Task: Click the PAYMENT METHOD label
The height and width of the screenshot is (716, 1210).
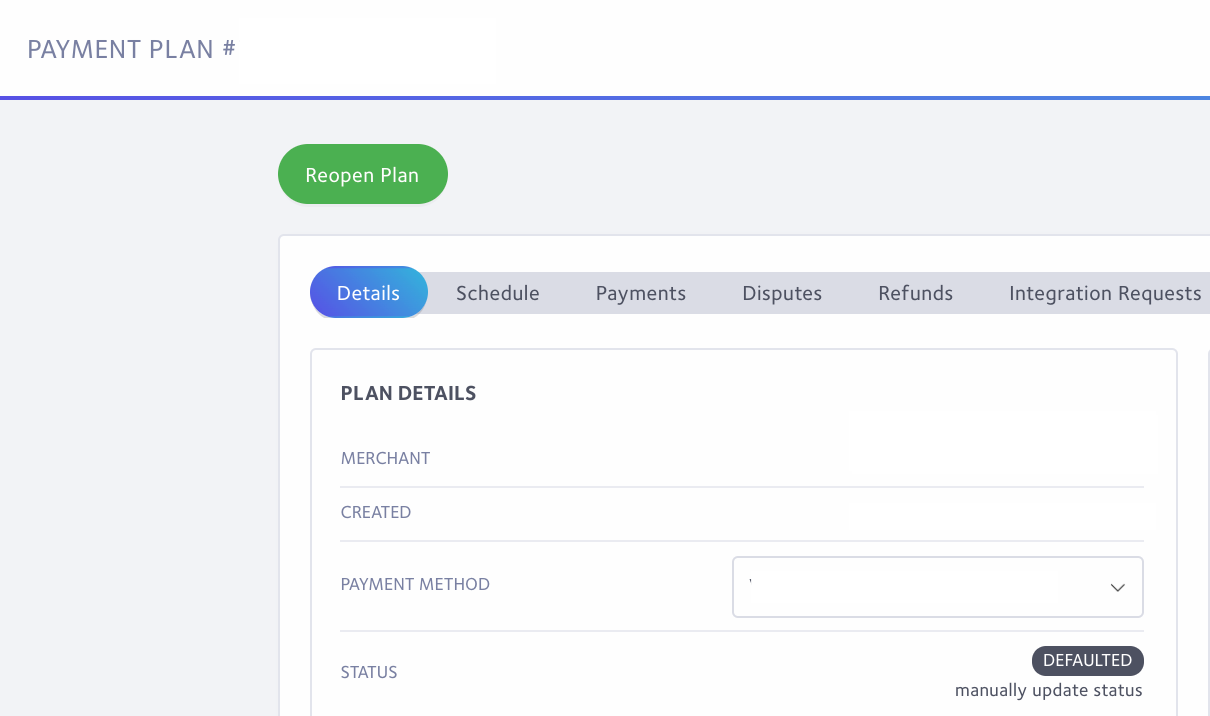Action: pos(415,584)
